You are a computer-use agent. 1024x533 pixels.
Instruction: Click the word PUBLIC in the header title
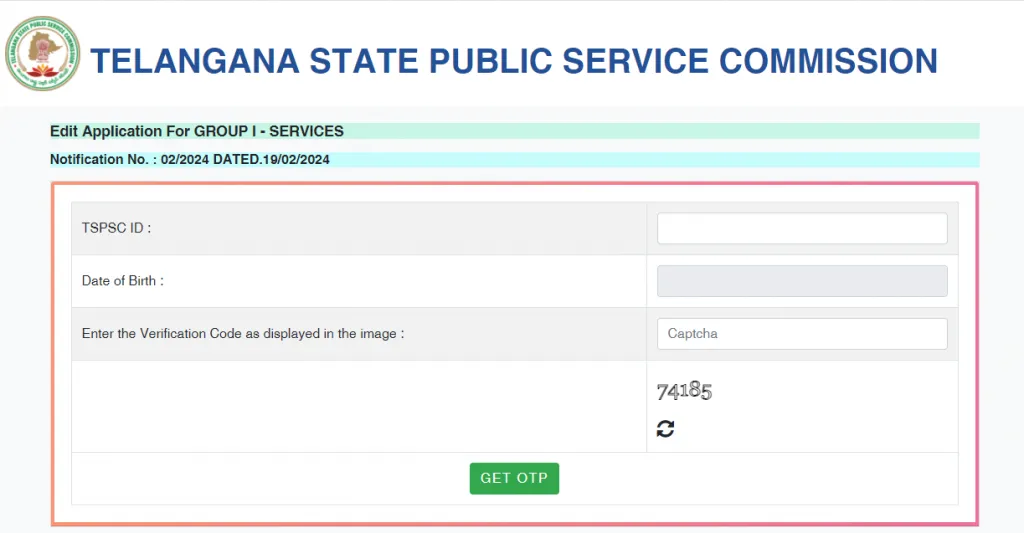(x=489, y=61)
